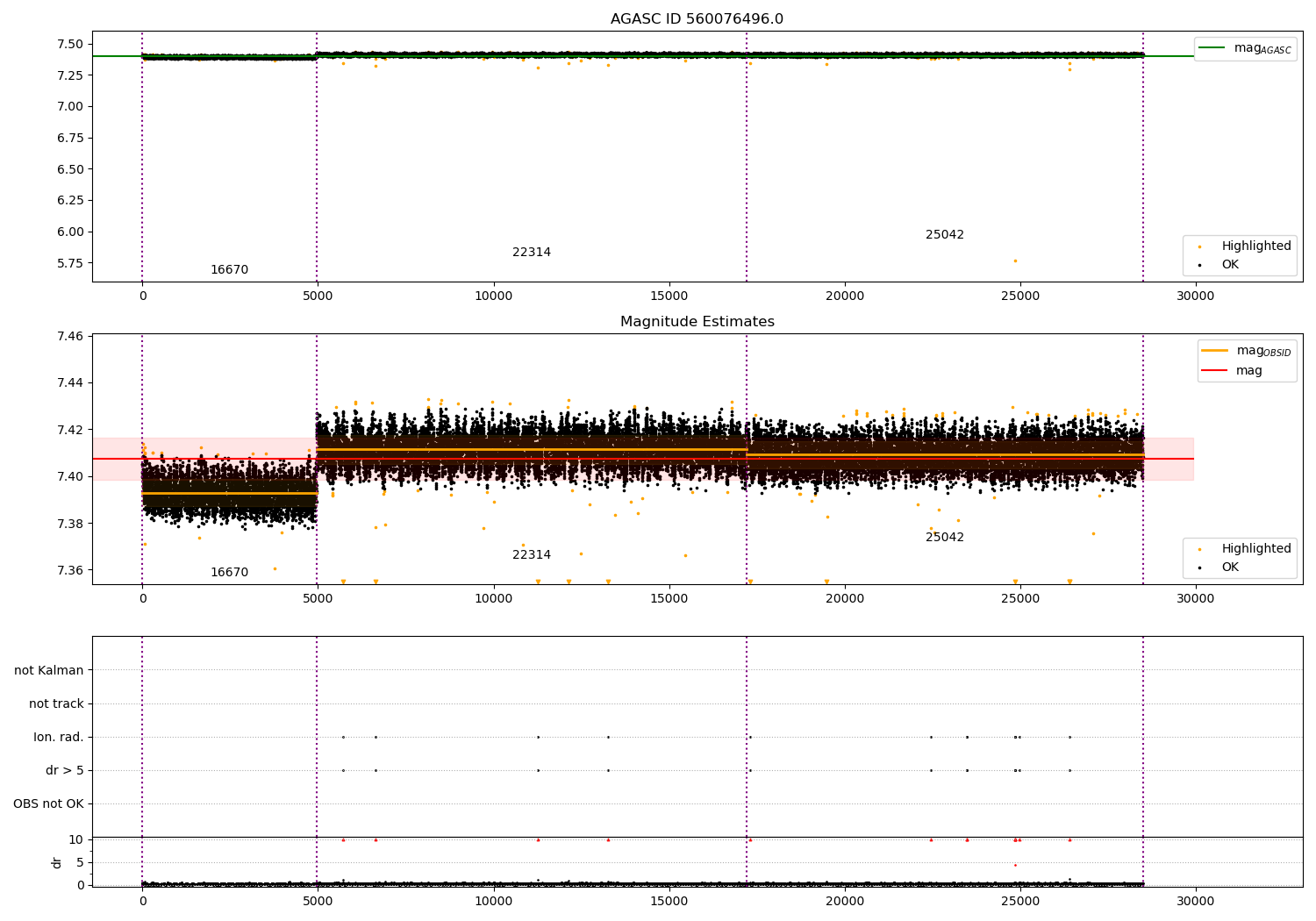
Task: Click the title 'AGASC ID 560076496.0'
Action: (x=697, y=19)
